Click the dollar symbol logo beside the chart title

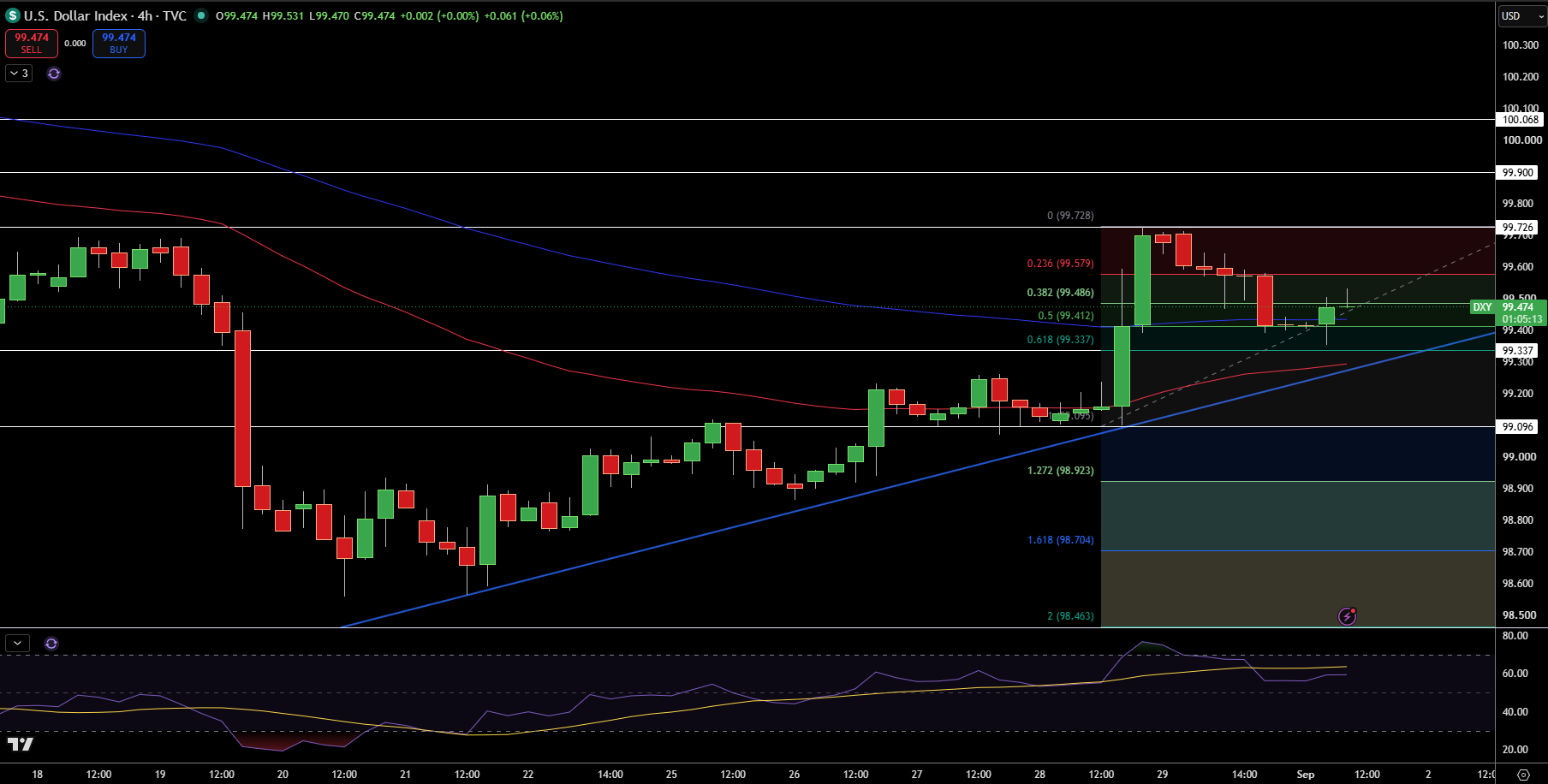point(13,15)
